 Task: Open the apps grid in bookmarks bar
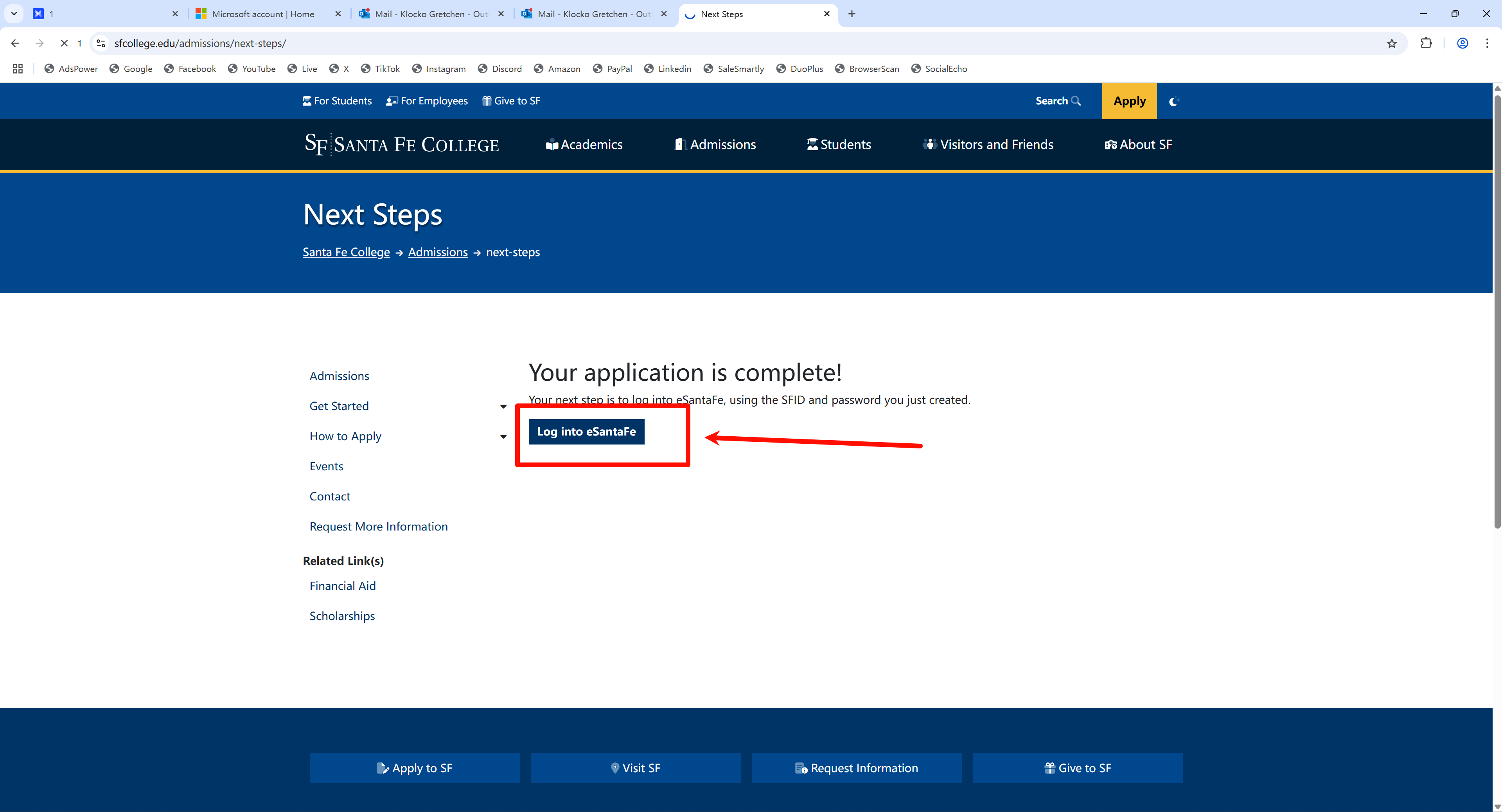click(x=18, y=69)
